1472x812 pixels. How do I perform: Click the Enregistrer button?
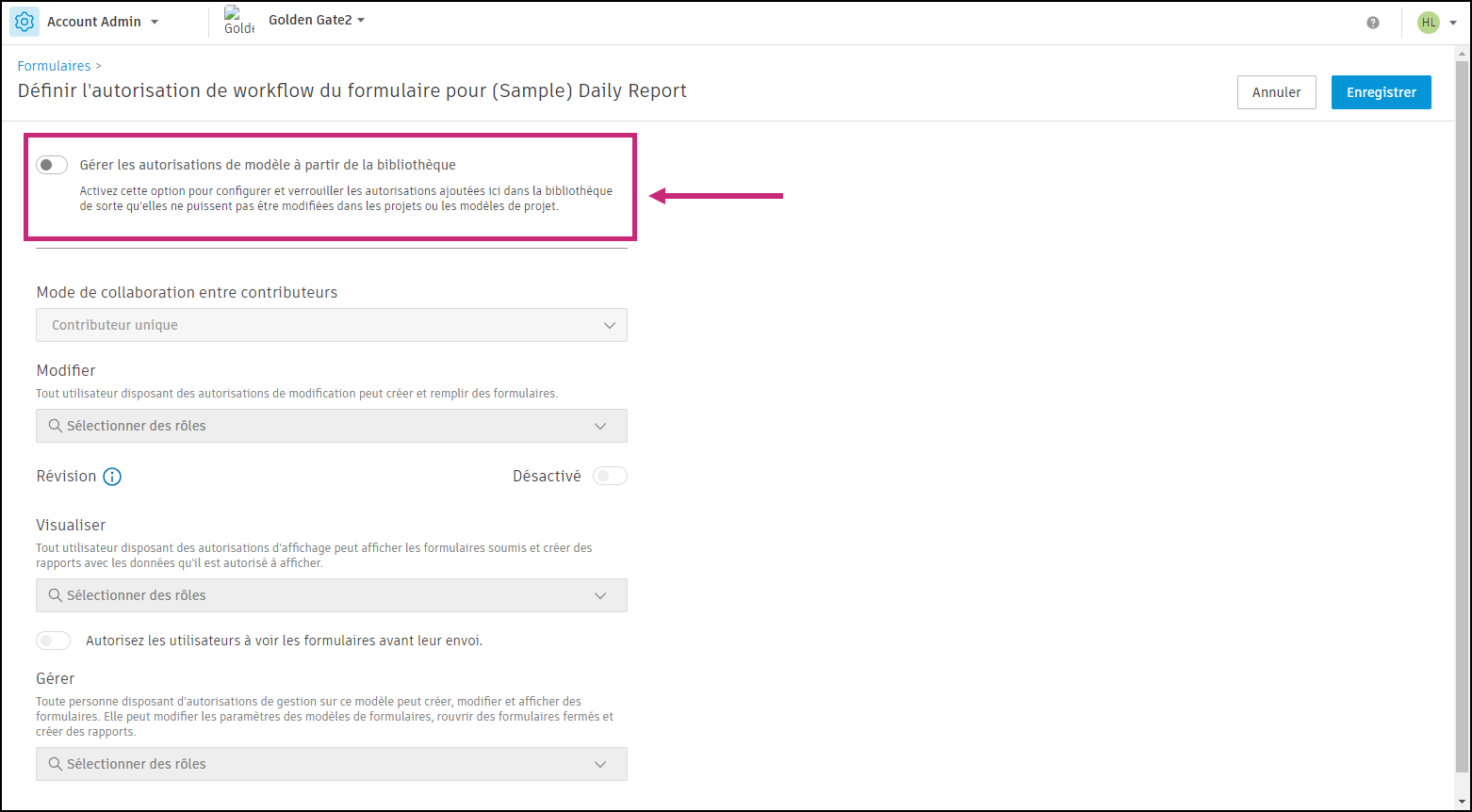pyautogui.click(x=1381, y=92)
